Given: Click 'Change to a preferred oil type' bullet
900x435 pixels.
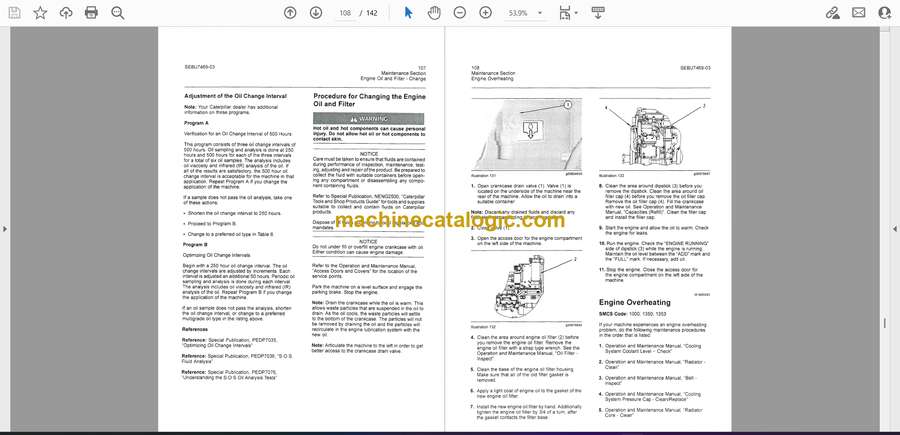Looking at the screenshot, I should 230,234.
